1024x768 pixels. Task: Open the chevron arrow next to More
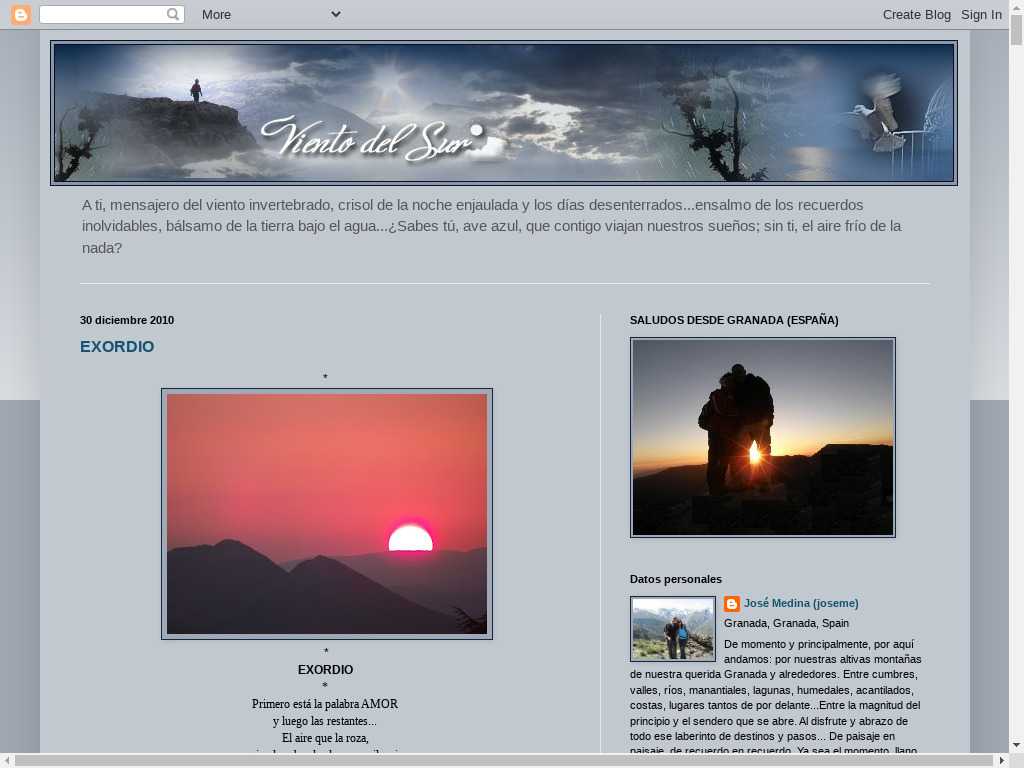point(336,14)
